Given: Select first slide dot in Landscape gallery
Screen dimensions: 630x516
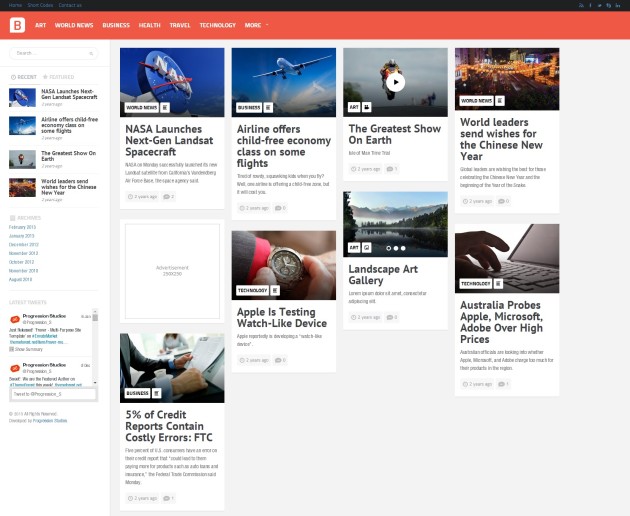Looking at the screenshot, I should click(x=389, y=248).
